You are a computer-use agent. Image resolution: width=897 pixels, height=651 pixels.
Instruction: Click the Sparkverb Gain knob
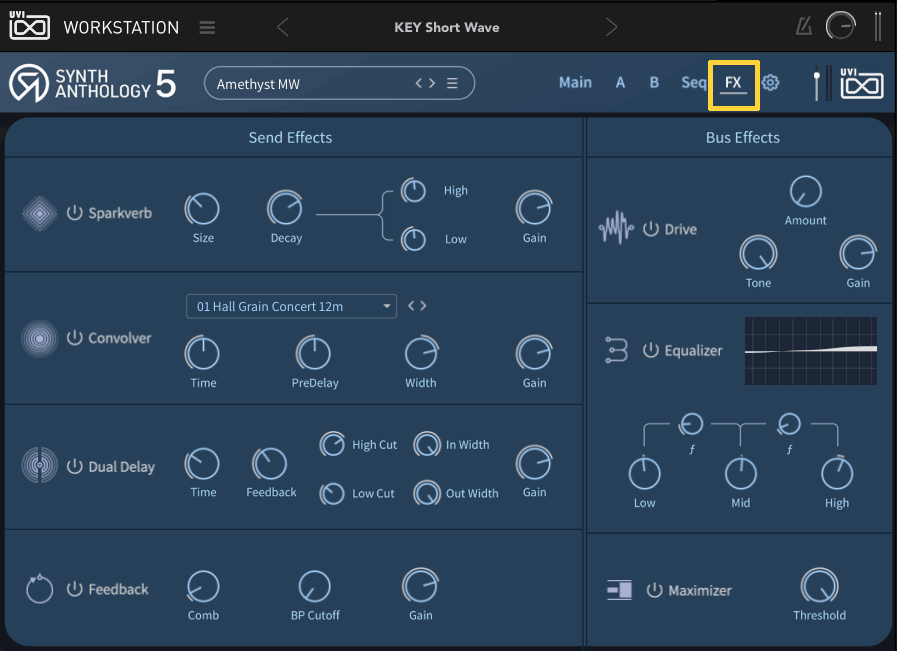(x=534, y=209)
